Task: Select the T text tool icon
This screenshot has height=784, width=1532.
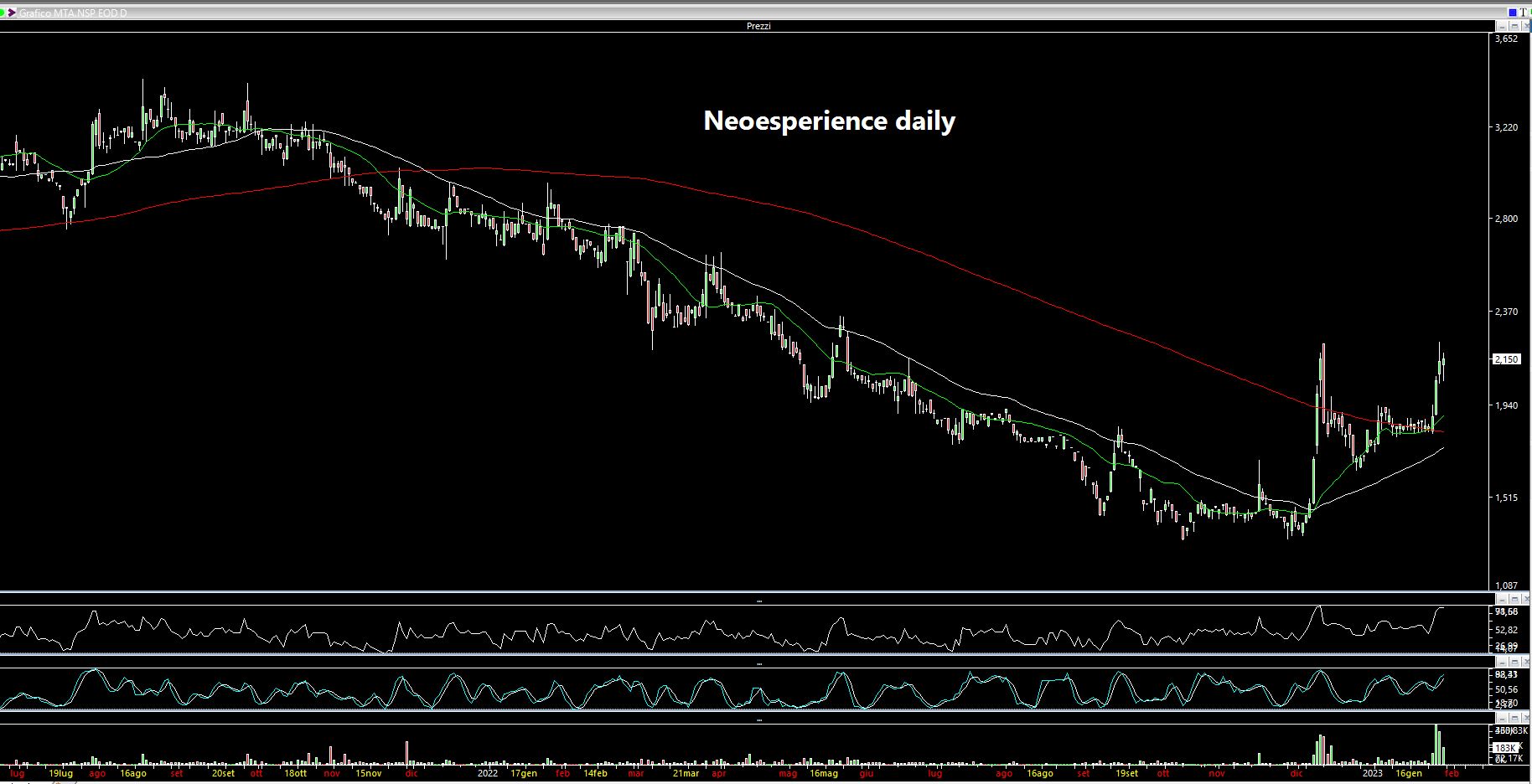Action: click(x=1524, y=13)
